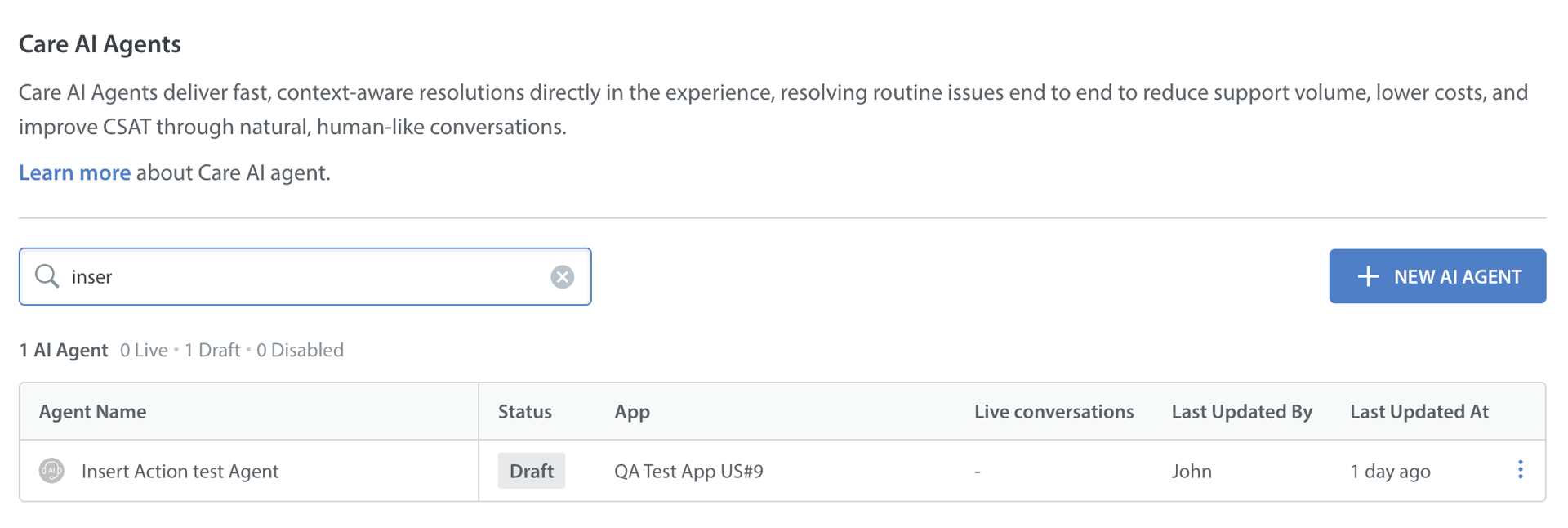Create a new AI agent
The width and height of the screenshot is (1568, 528).
point(1437,276)
